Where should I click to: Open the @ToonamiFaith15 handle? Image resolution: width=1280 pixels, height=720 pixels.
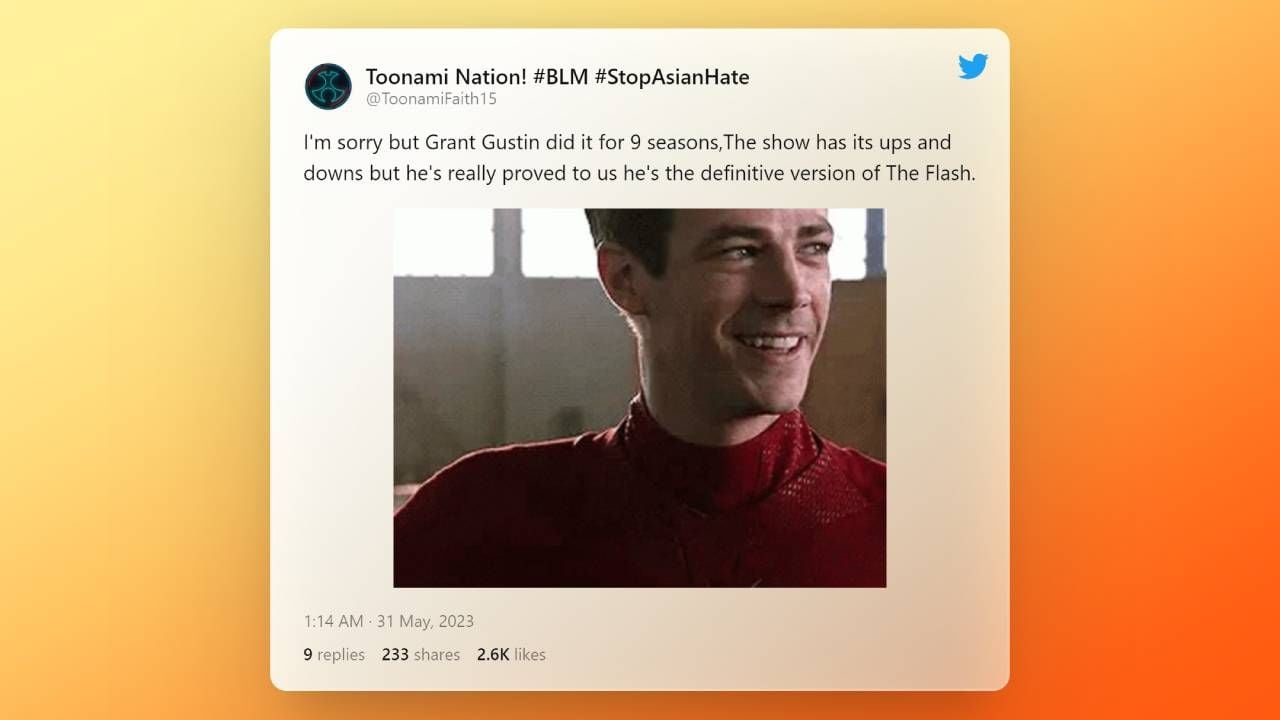click(x=431, y=99)
